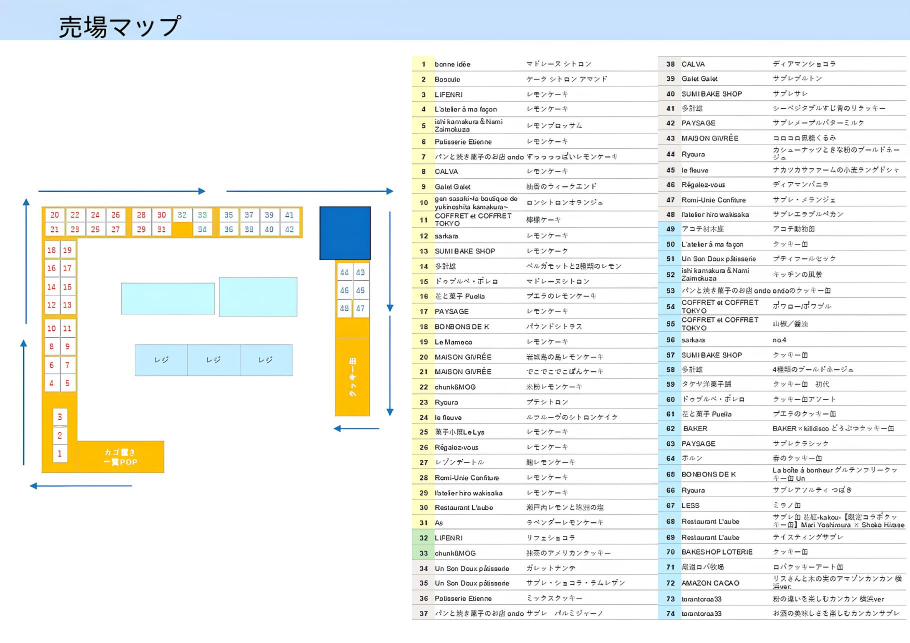Click PAYSAGE in list row 17

coord(452,312)
